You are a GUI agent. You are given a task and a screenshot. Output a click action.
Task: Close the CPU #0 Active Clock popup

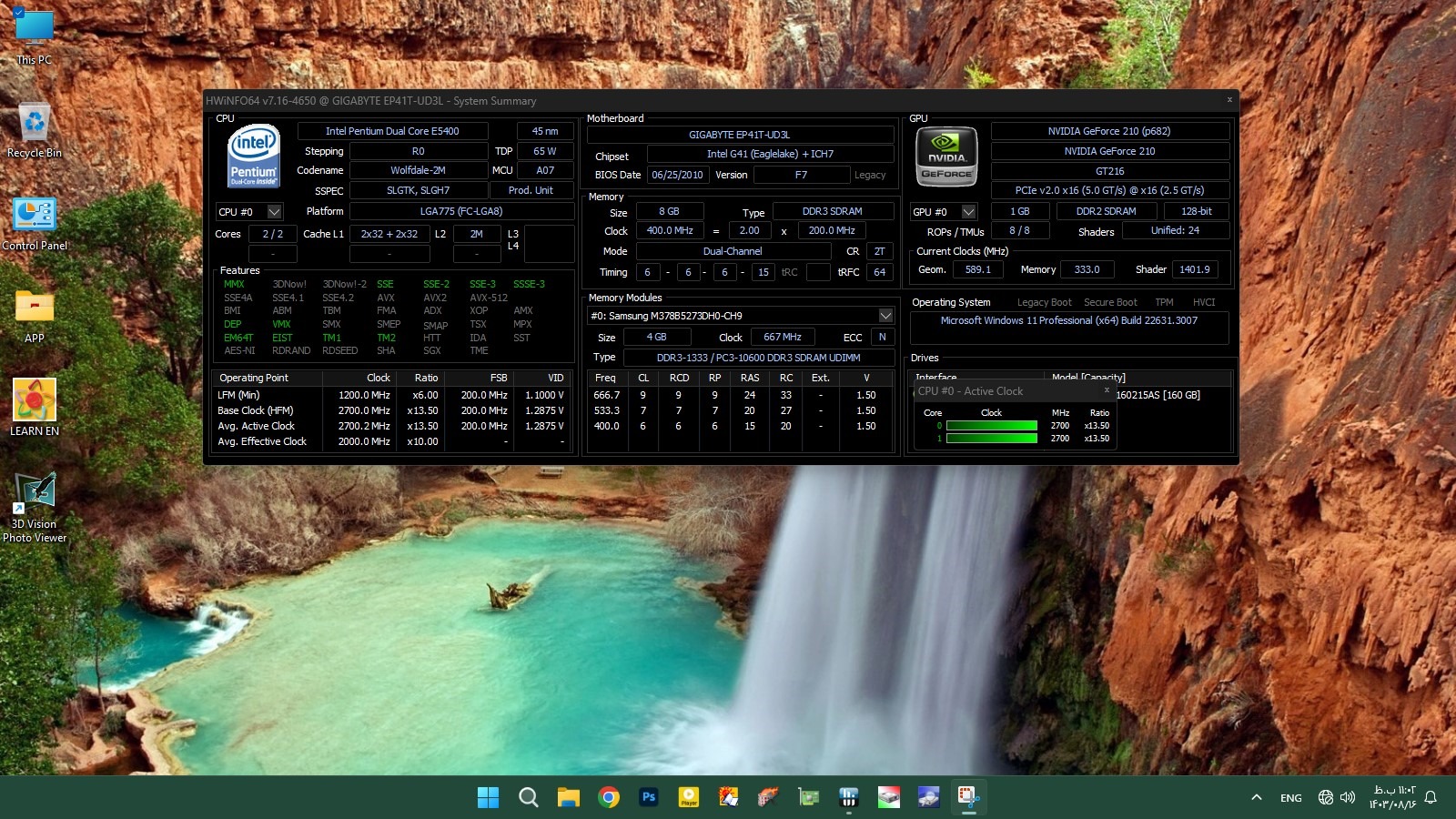tap(1107, 390)
